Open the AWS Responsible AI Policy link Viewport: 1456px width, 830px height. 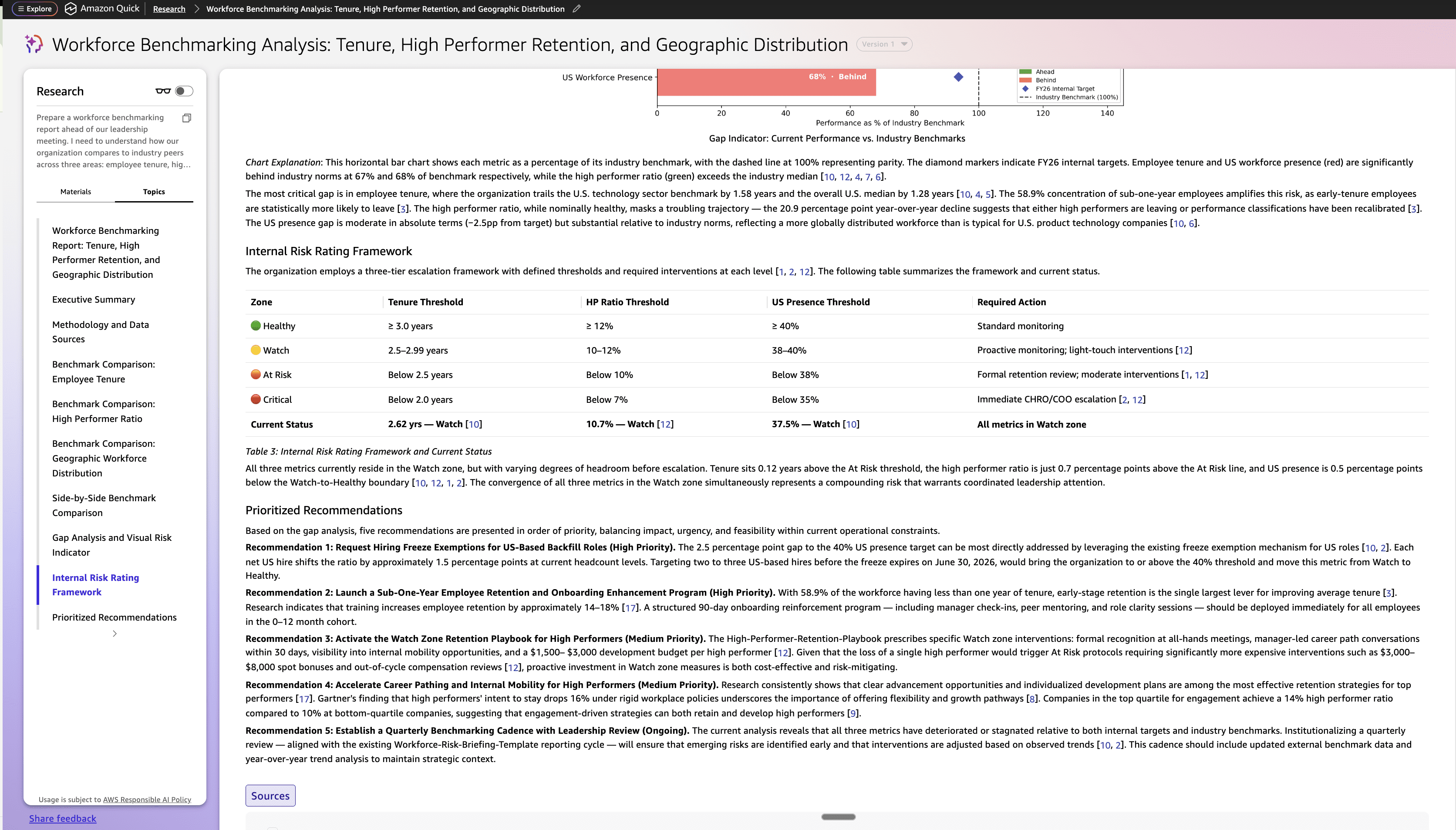pyautogui.click(x=146, y=799)
